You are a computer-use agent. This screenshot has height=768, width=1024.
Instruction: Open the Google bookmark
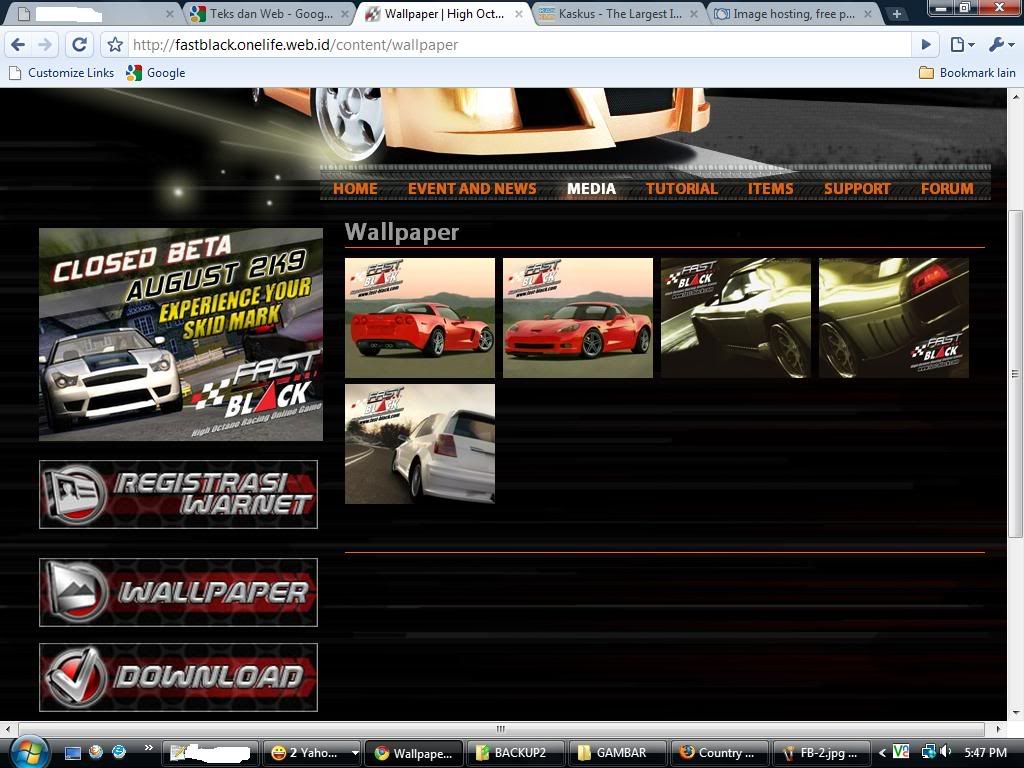[x=156, y=73]
